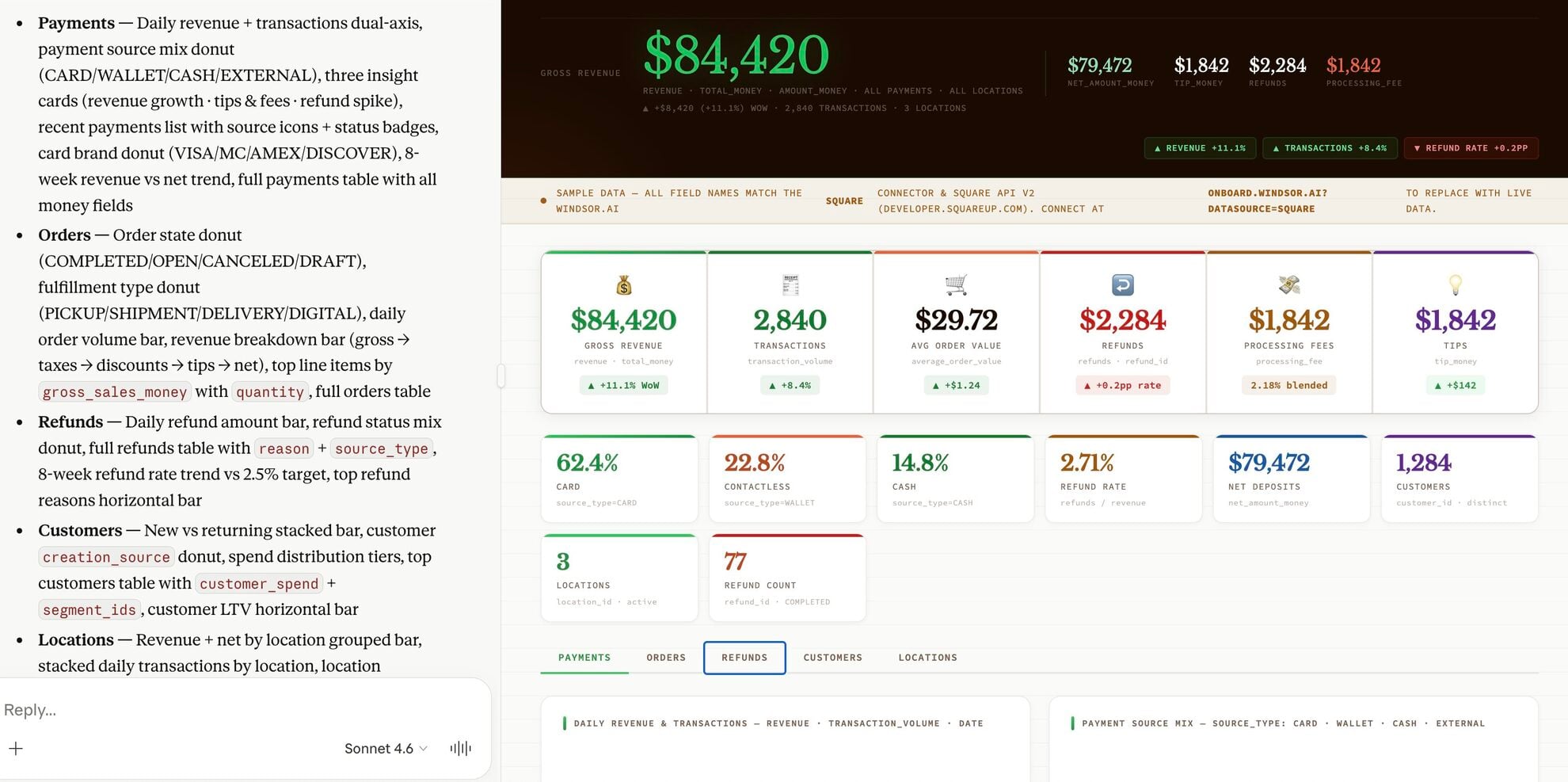Click the bold Refunds heading in chat list
Viewport: 1568px width, 782px height.
pyautogui.click(x=70, y=422)
